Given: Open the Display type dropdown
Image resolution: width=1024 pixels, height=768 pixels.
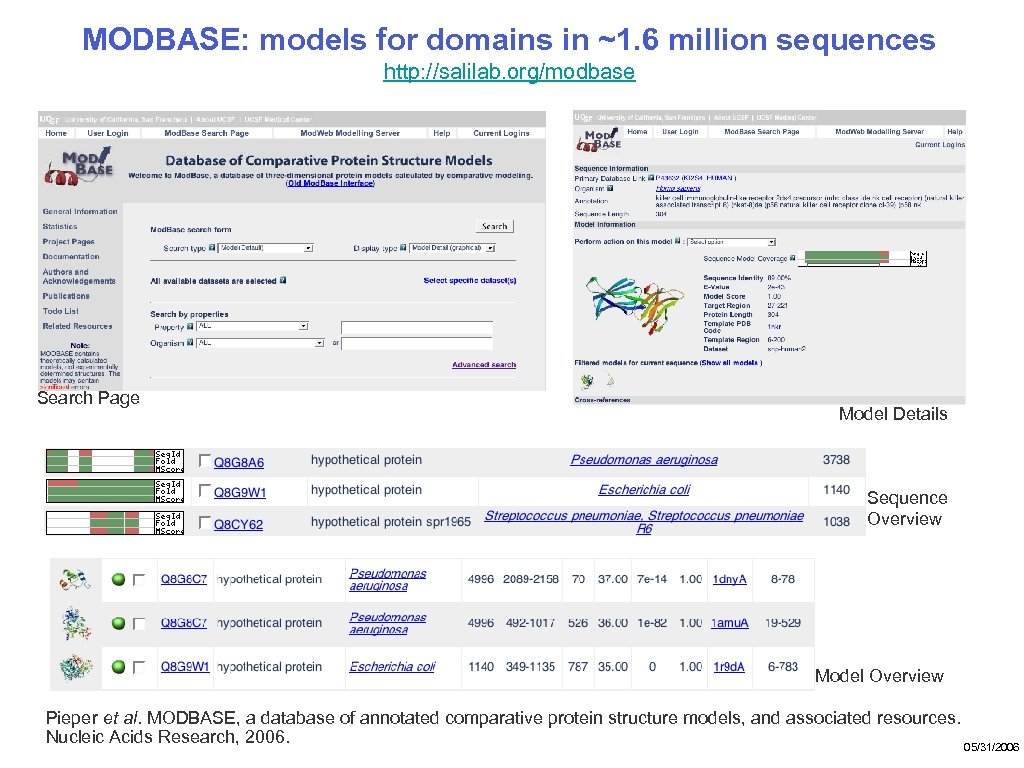Looking at the screenshot, I should pos(453,248).
